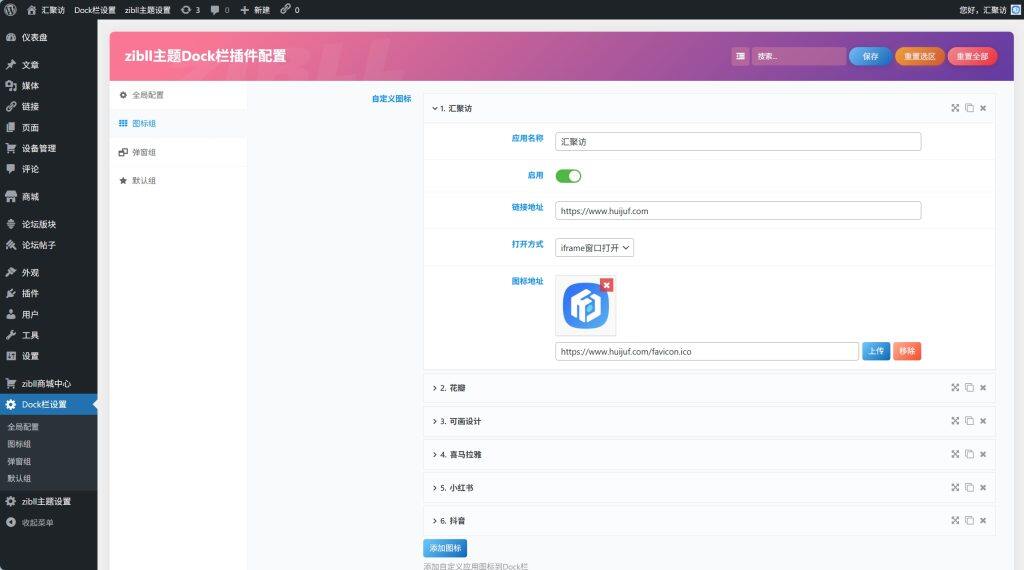Switch to 默认组 tab
Viewport: 1024px width, 570px height.
[178, 180]
